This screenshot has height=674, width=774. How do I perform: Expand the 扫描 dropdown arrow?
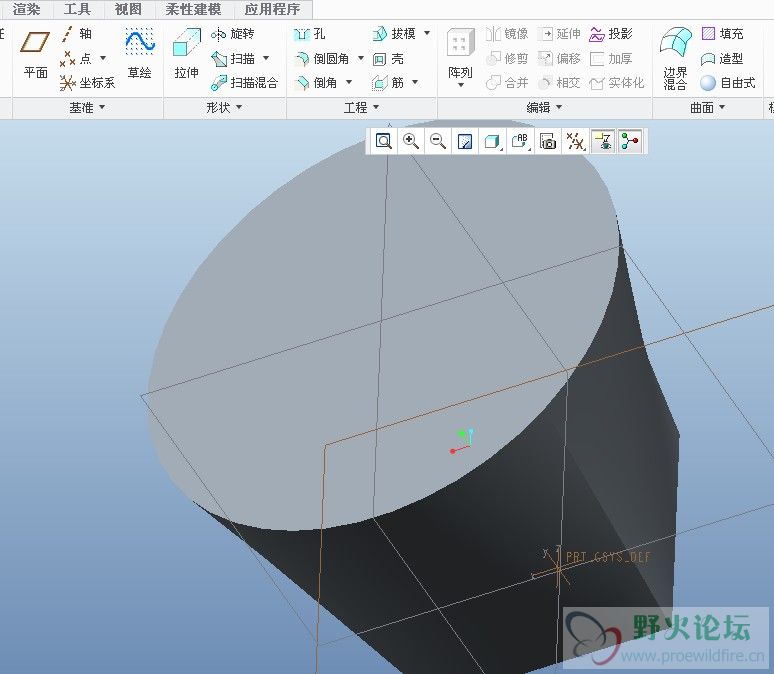[266, 58]
